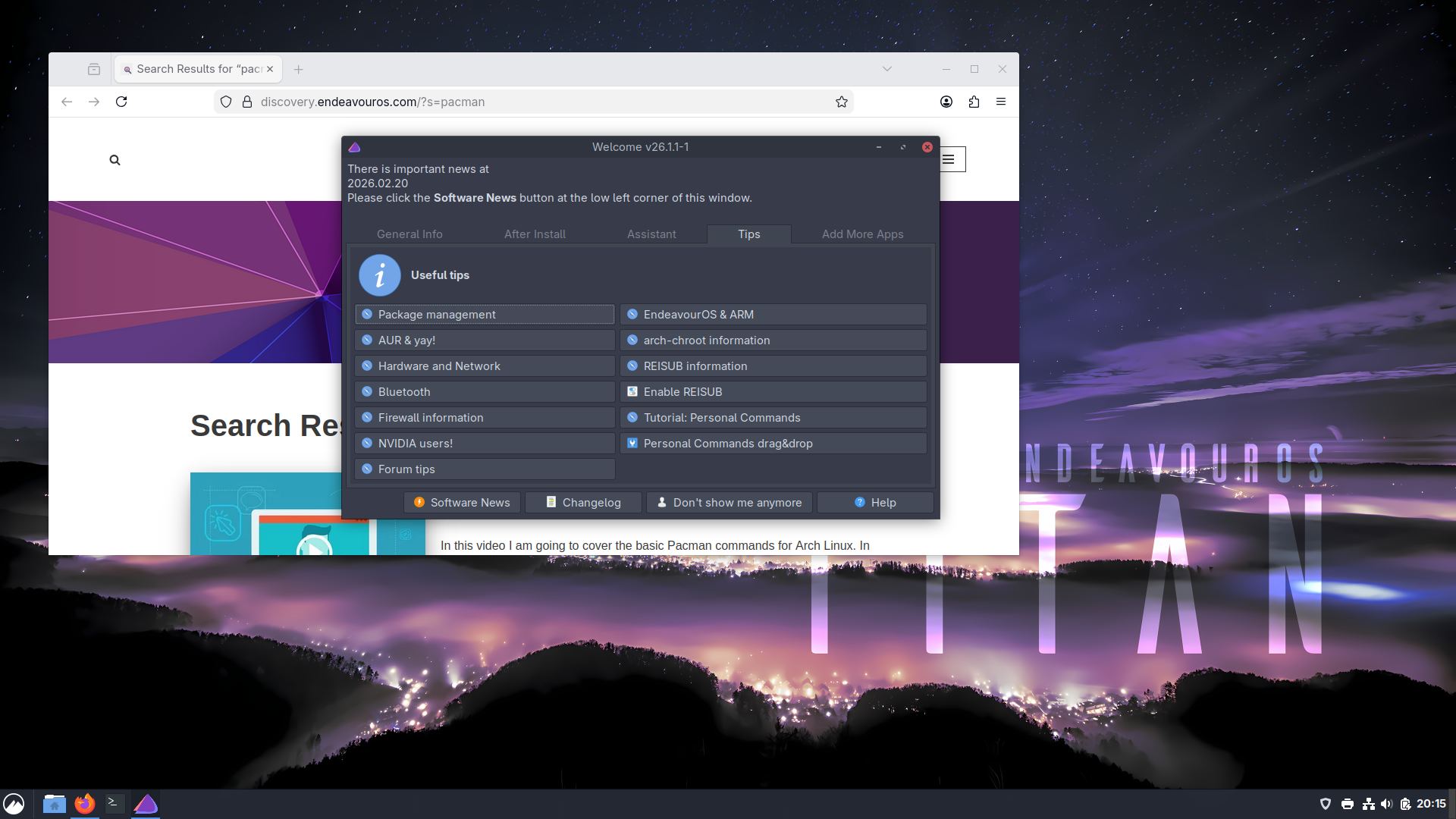Screen dimensions: 1456x819
Task: Open Firefox application menu
Action: click(x=1001, y=102)
